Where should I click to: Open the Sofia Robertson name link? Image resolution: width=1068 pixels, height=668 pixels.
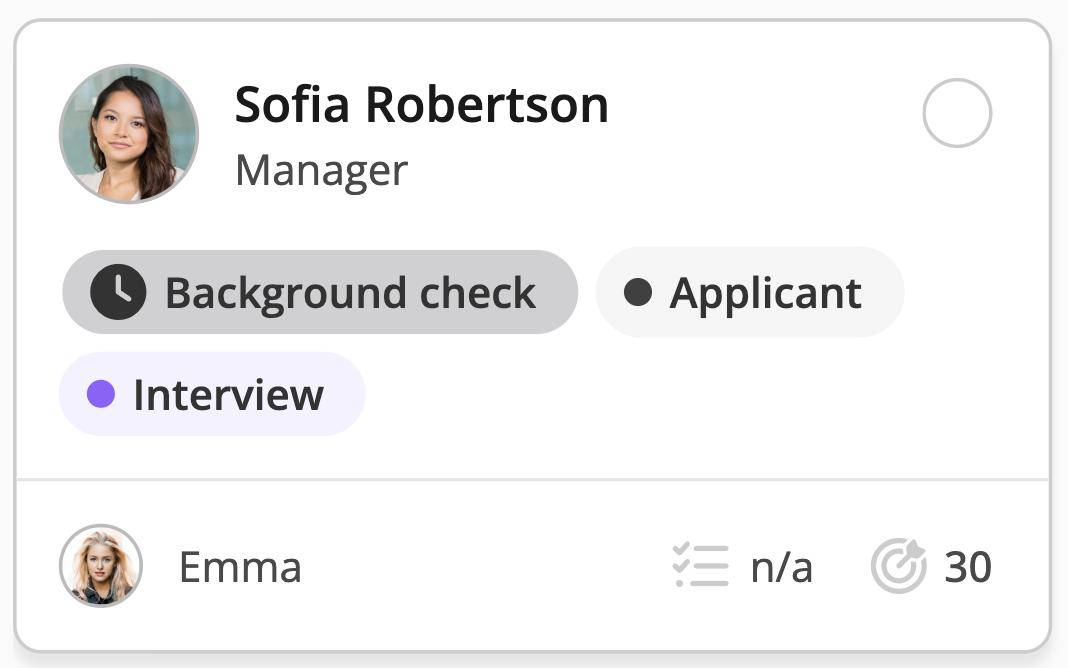click(421, 105)
